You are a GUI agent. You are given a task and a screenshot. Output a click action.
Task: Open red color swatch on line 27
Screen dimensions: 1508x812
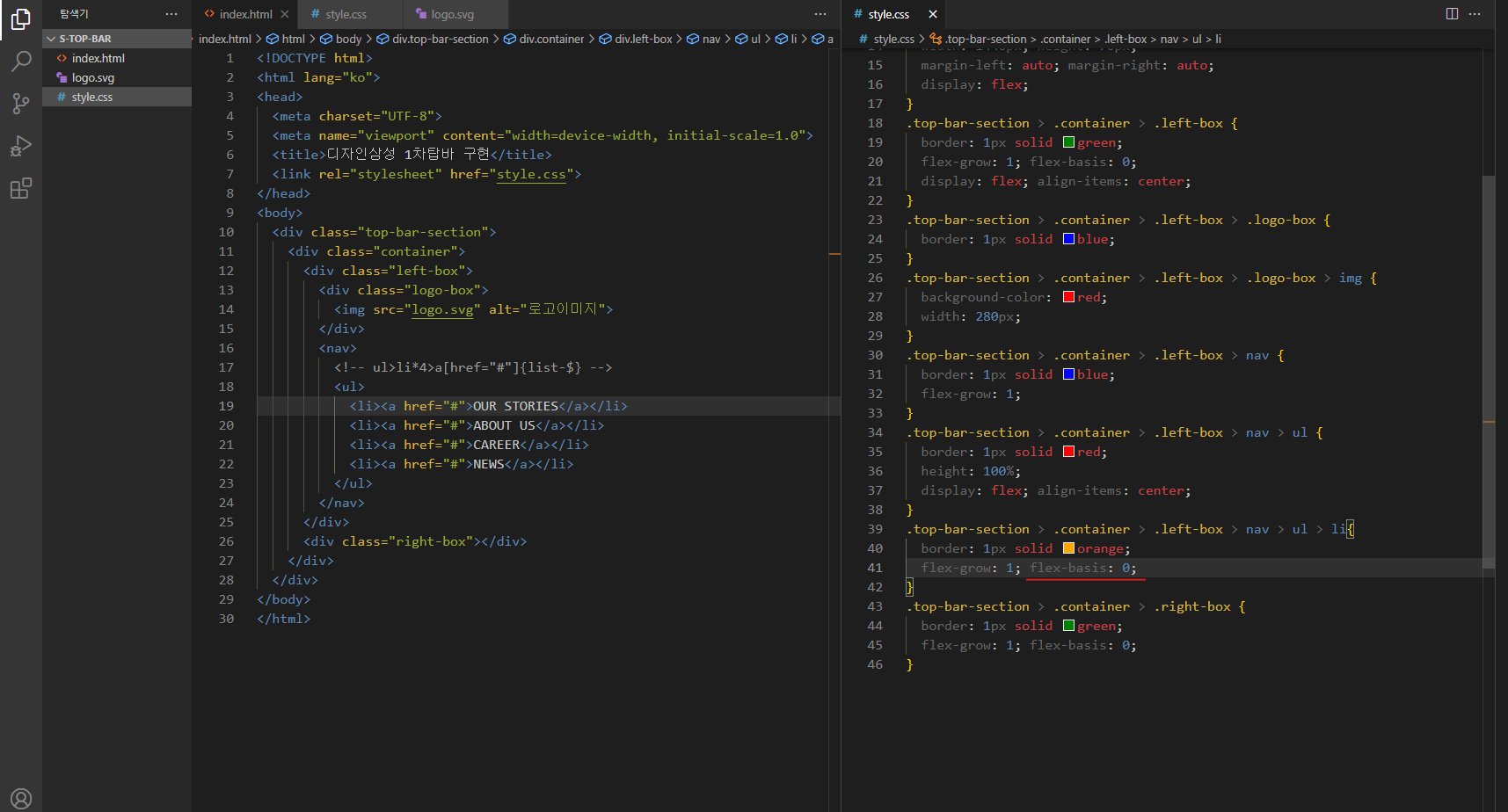coord(1068,297)
